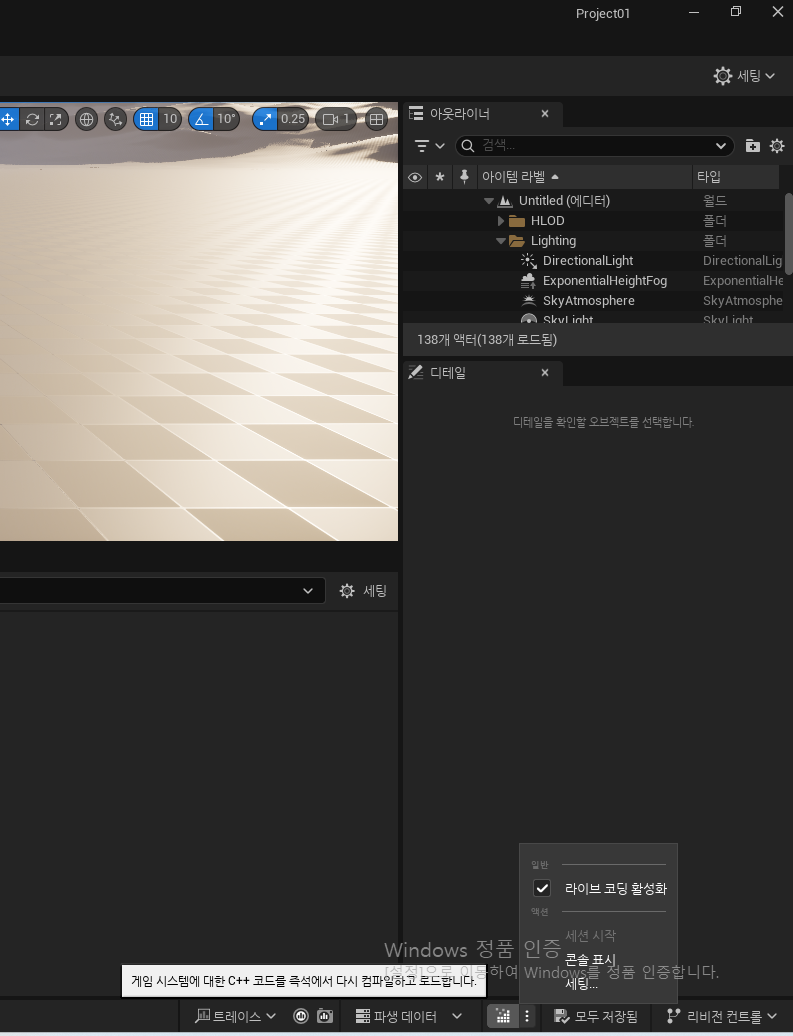Open viewport layout options icon
Viewport: 793px width, 1036px height.
(376, 120)
